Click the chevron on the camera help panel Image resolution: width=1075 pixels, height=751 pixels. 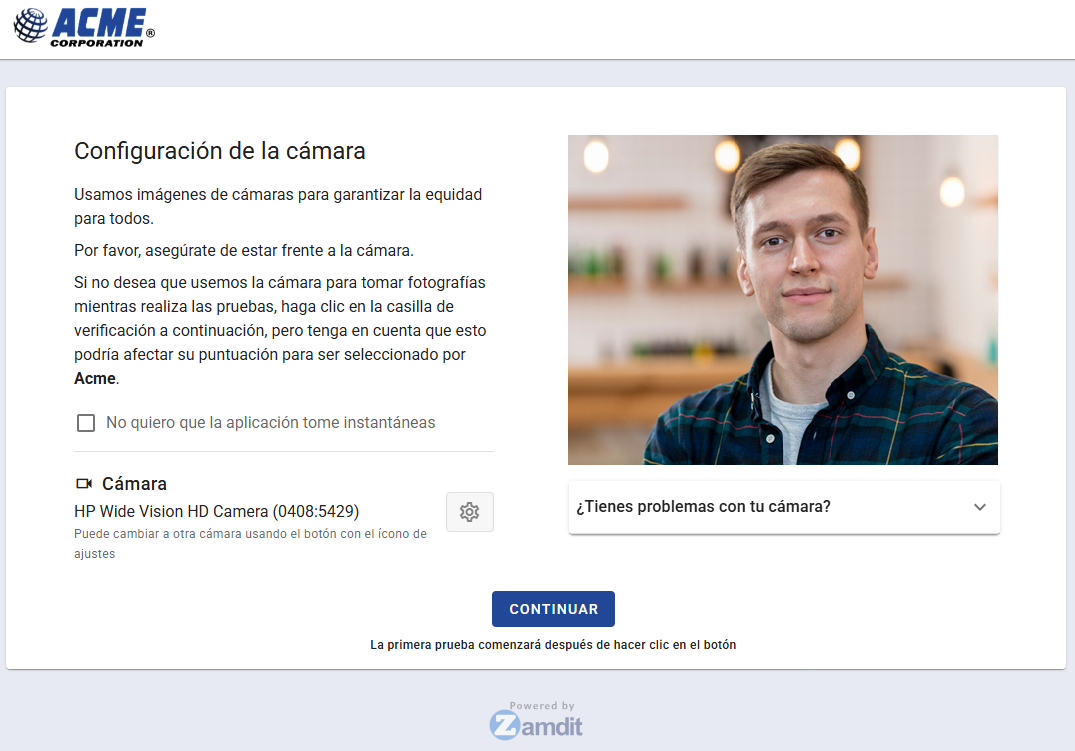coord(980,507)
